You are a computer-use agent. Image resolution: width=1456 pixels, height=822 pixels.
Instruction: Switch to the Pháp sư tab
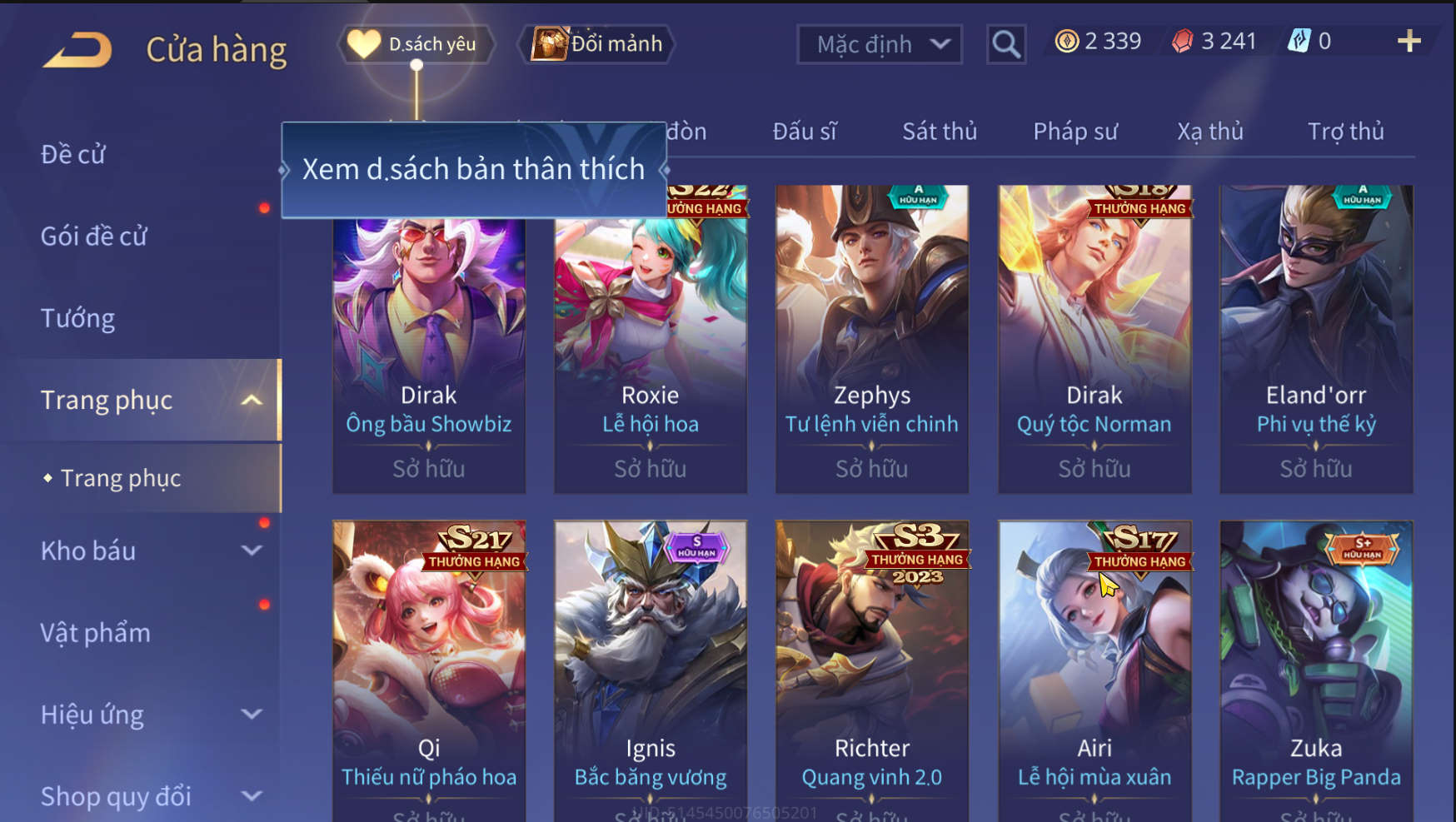click(x=1075, y=132)
